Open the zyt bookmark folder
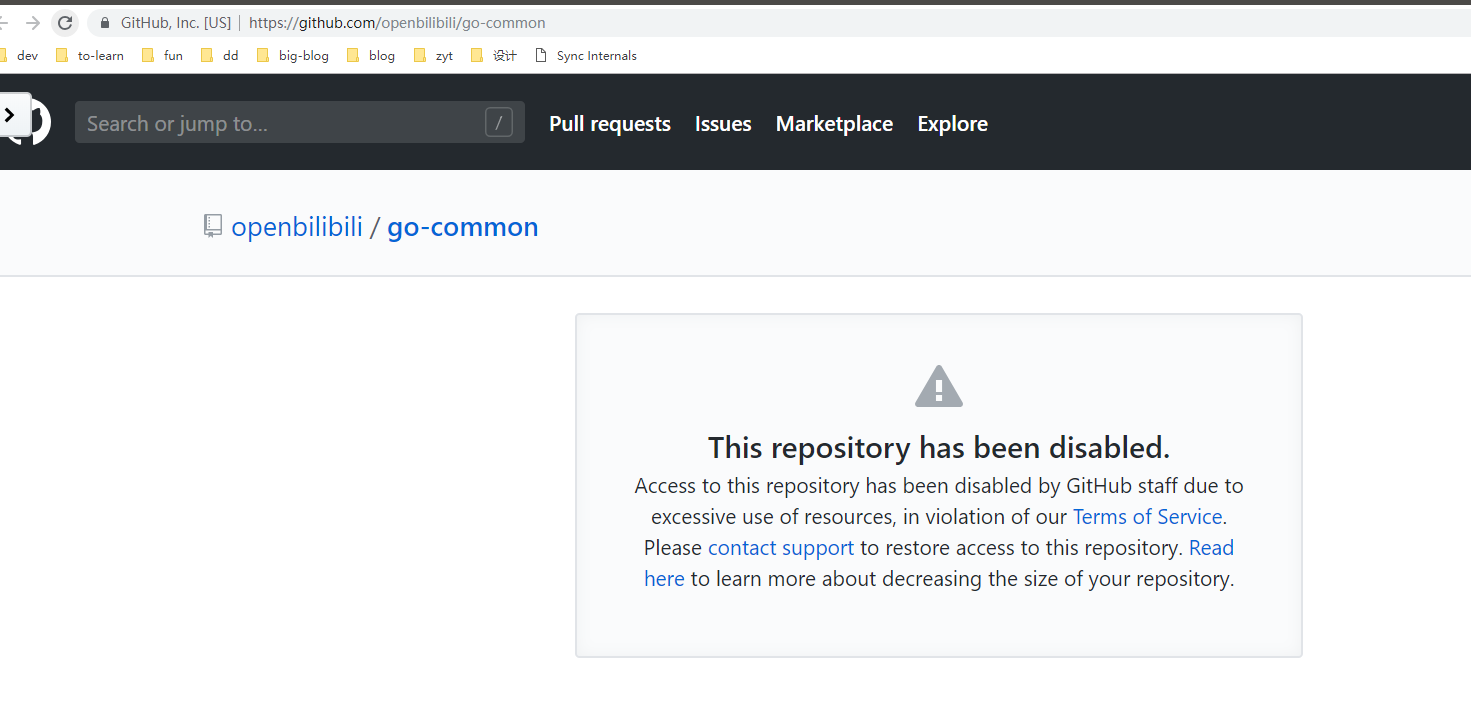The height and width of the screenshot is (705, 1471). coord(434,56)
